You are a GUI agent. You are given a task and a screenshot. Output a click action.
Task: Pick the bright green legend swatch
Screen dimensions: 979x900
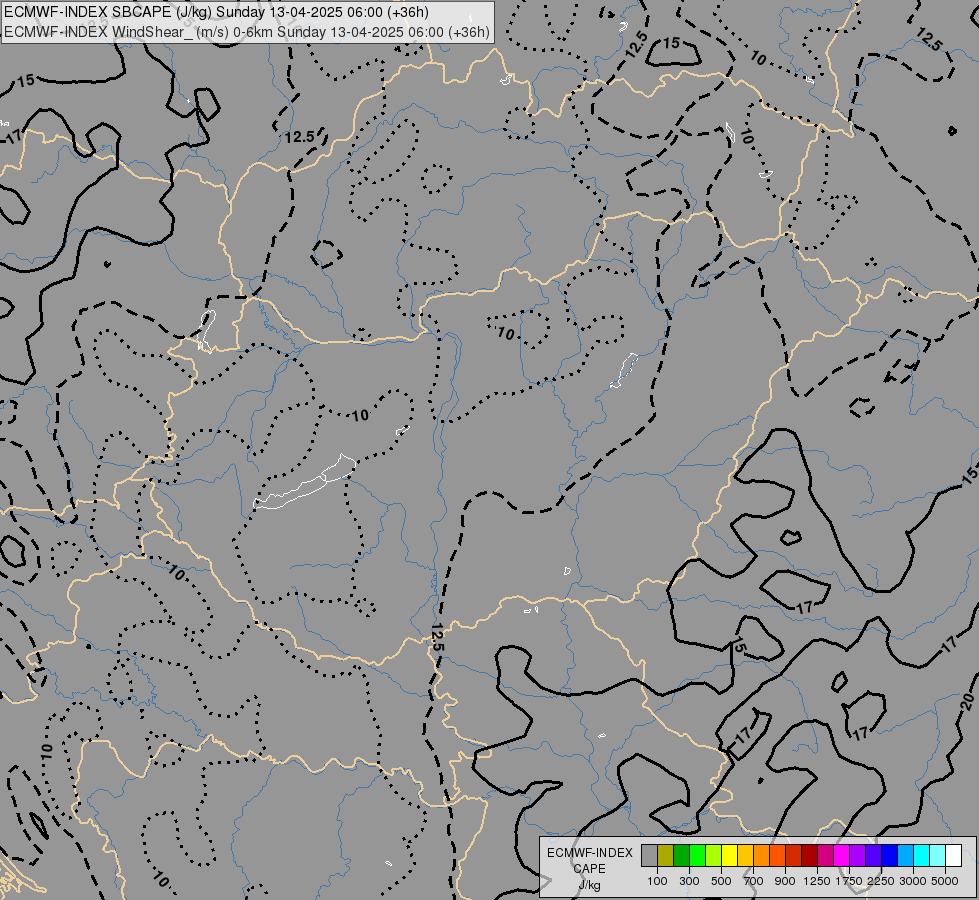coord(697,856)
